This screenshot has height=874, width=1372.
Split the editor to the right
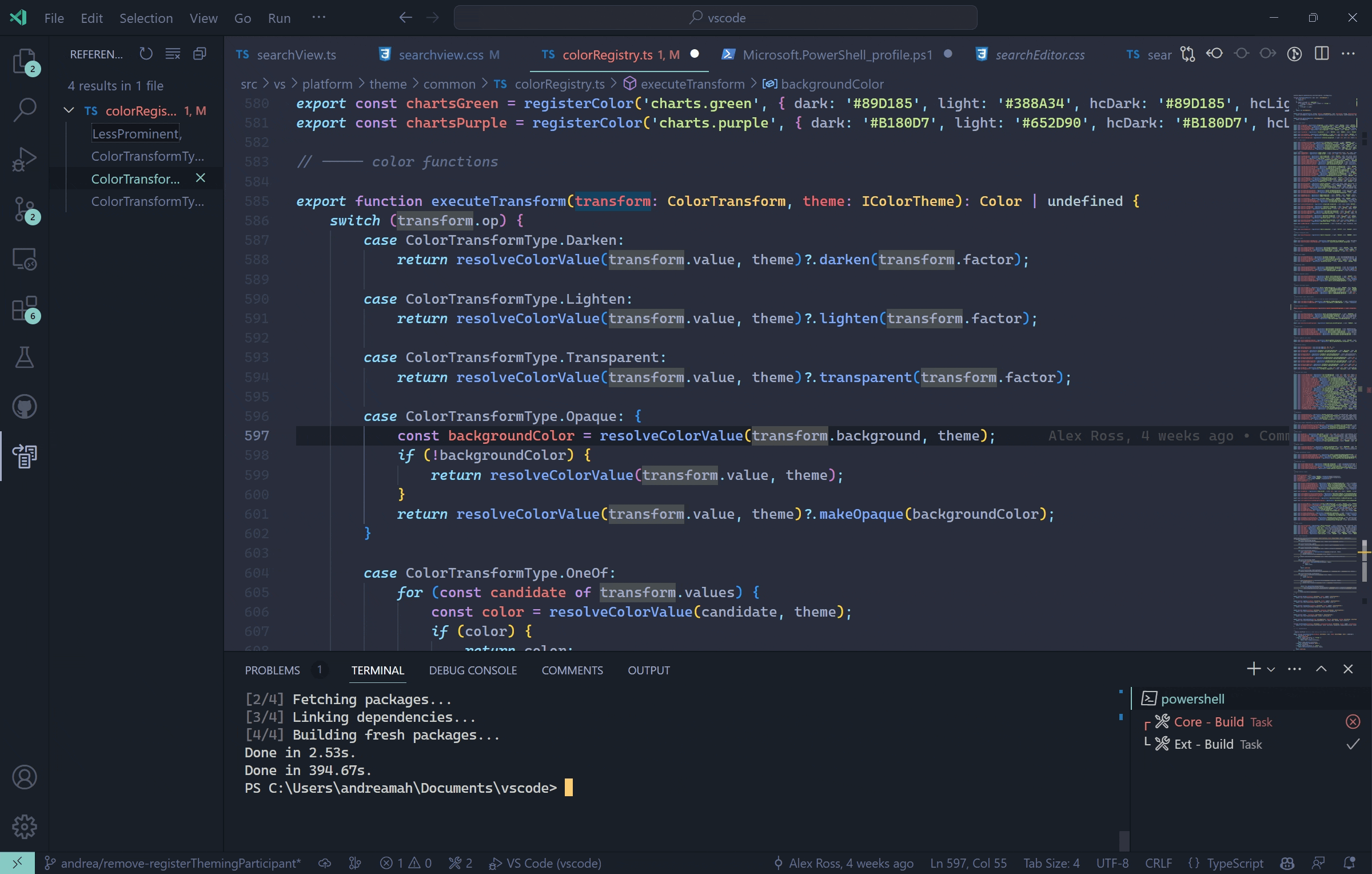click(x=1321, y=54)
